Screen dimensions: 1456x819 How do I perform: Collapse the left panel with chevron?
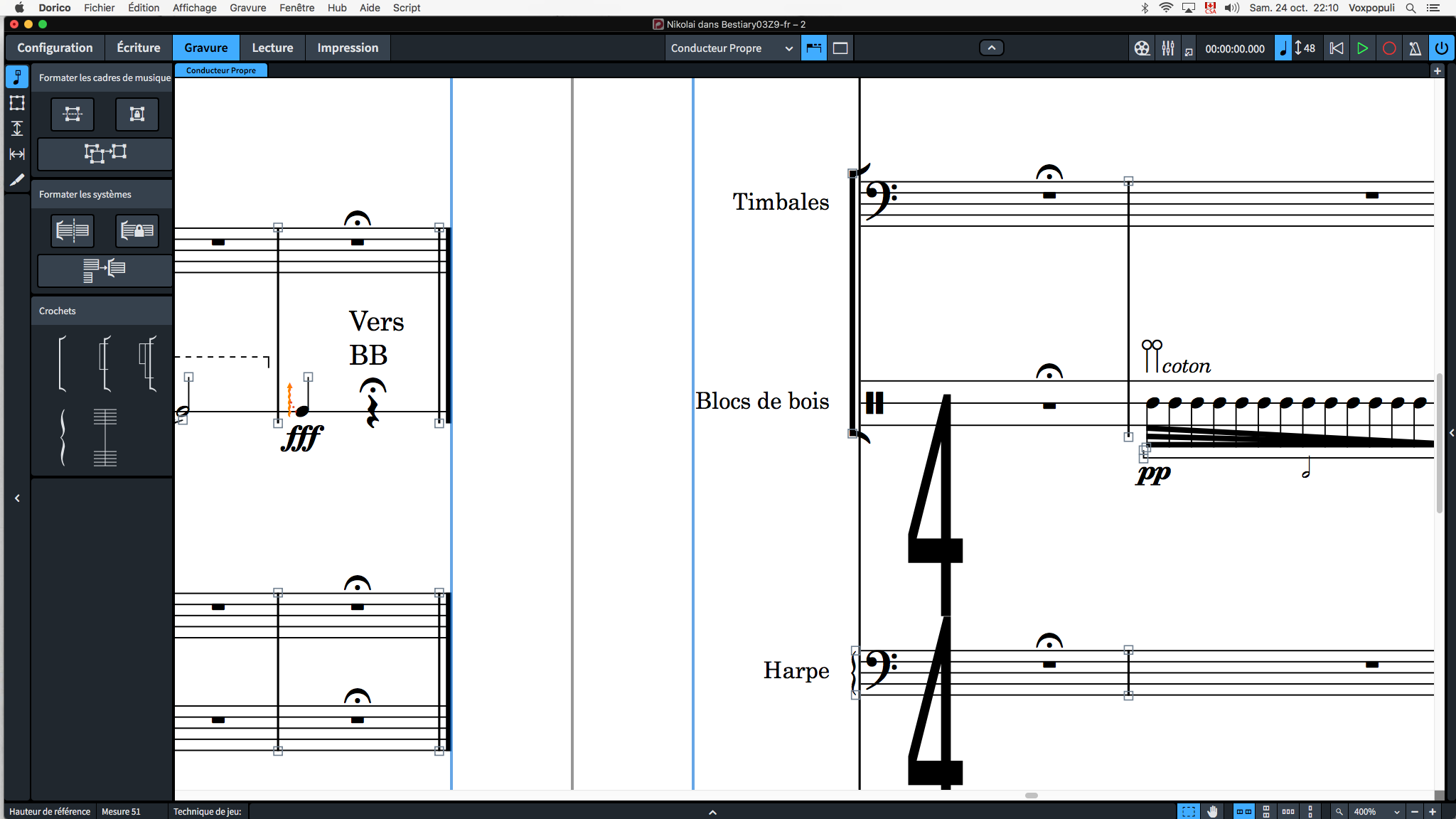[17, 498]
